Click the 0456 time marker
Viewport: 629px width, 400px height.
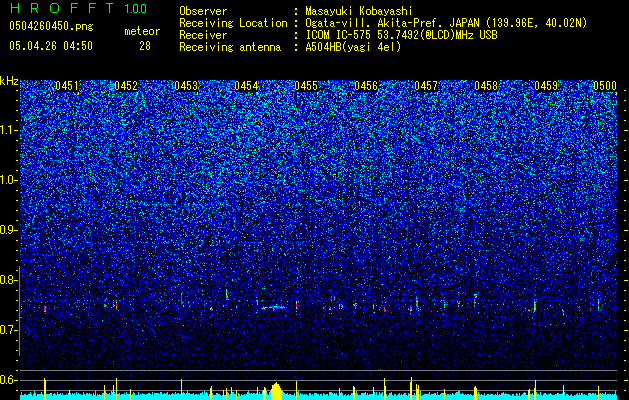pyautogui.click(x=366, y=86)
